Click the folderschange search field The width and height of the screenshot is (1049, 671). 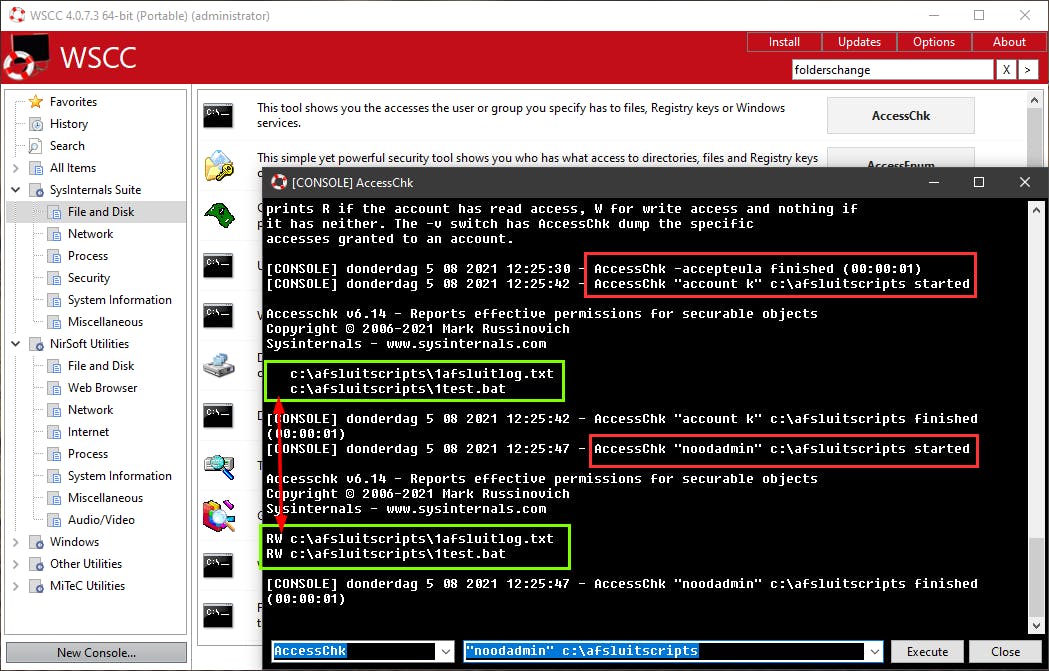coord(892,70)
